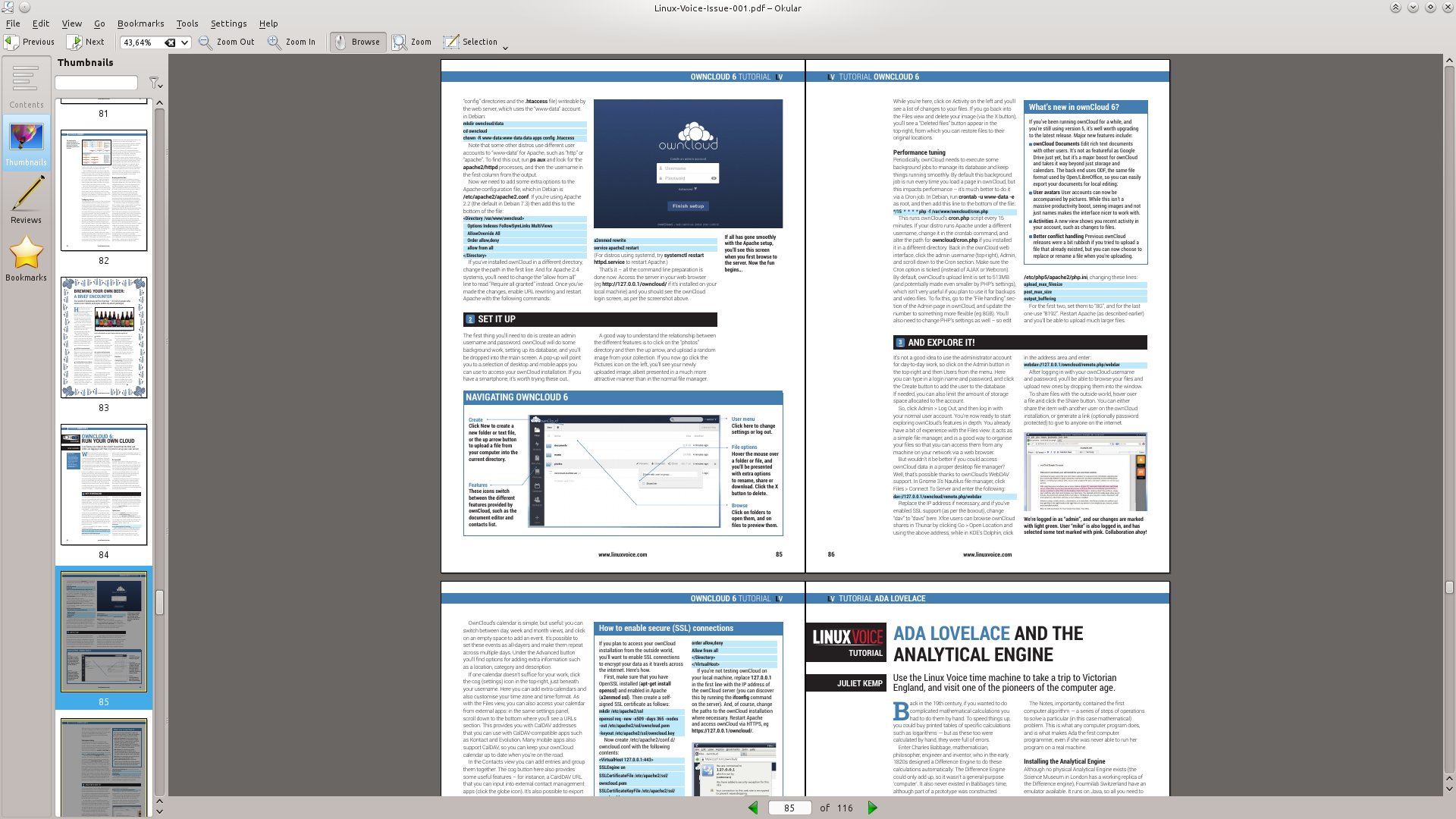Open the File menu

(13, 24)
